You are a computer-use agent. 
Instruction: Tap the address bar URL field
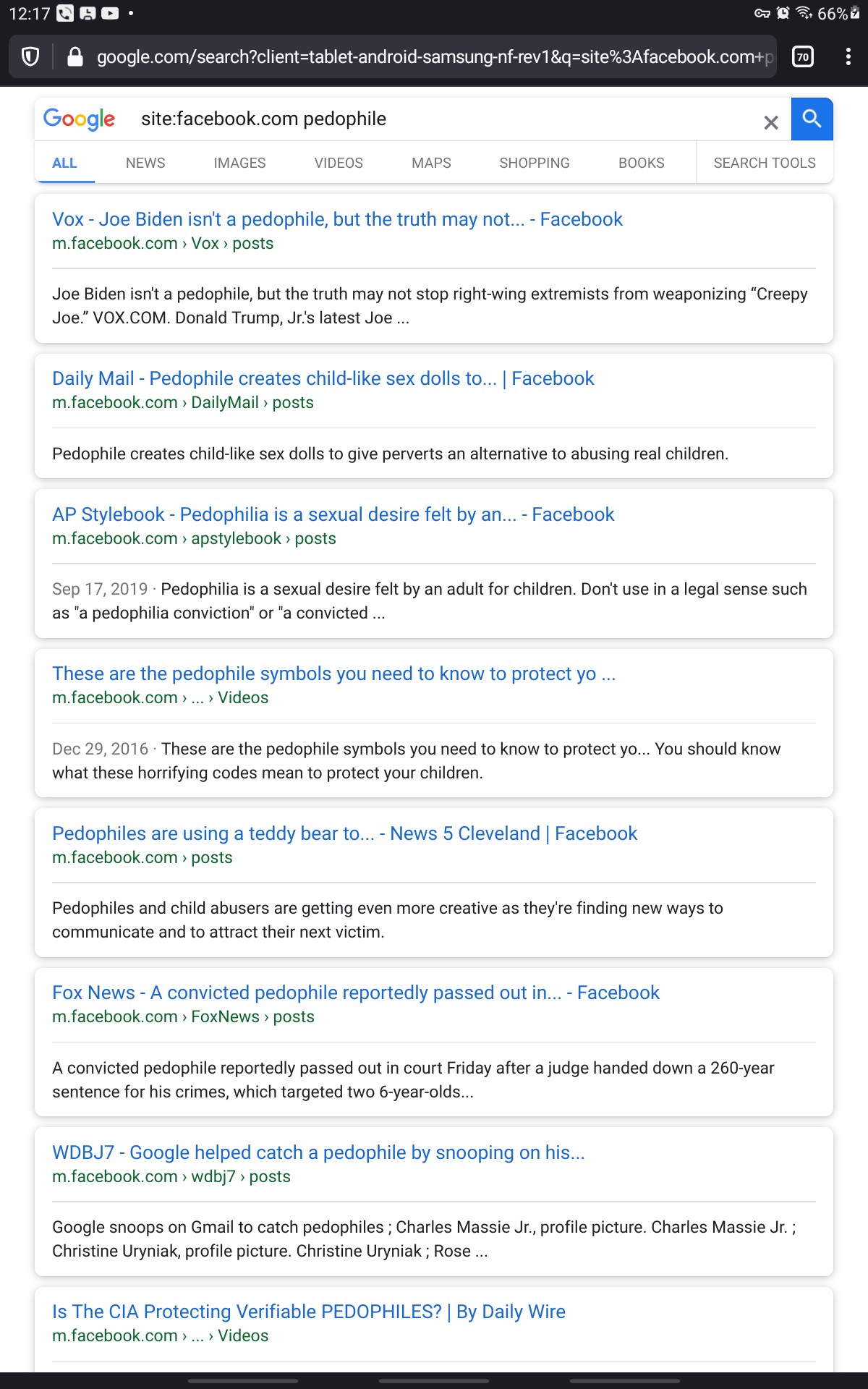pos(435,57)
